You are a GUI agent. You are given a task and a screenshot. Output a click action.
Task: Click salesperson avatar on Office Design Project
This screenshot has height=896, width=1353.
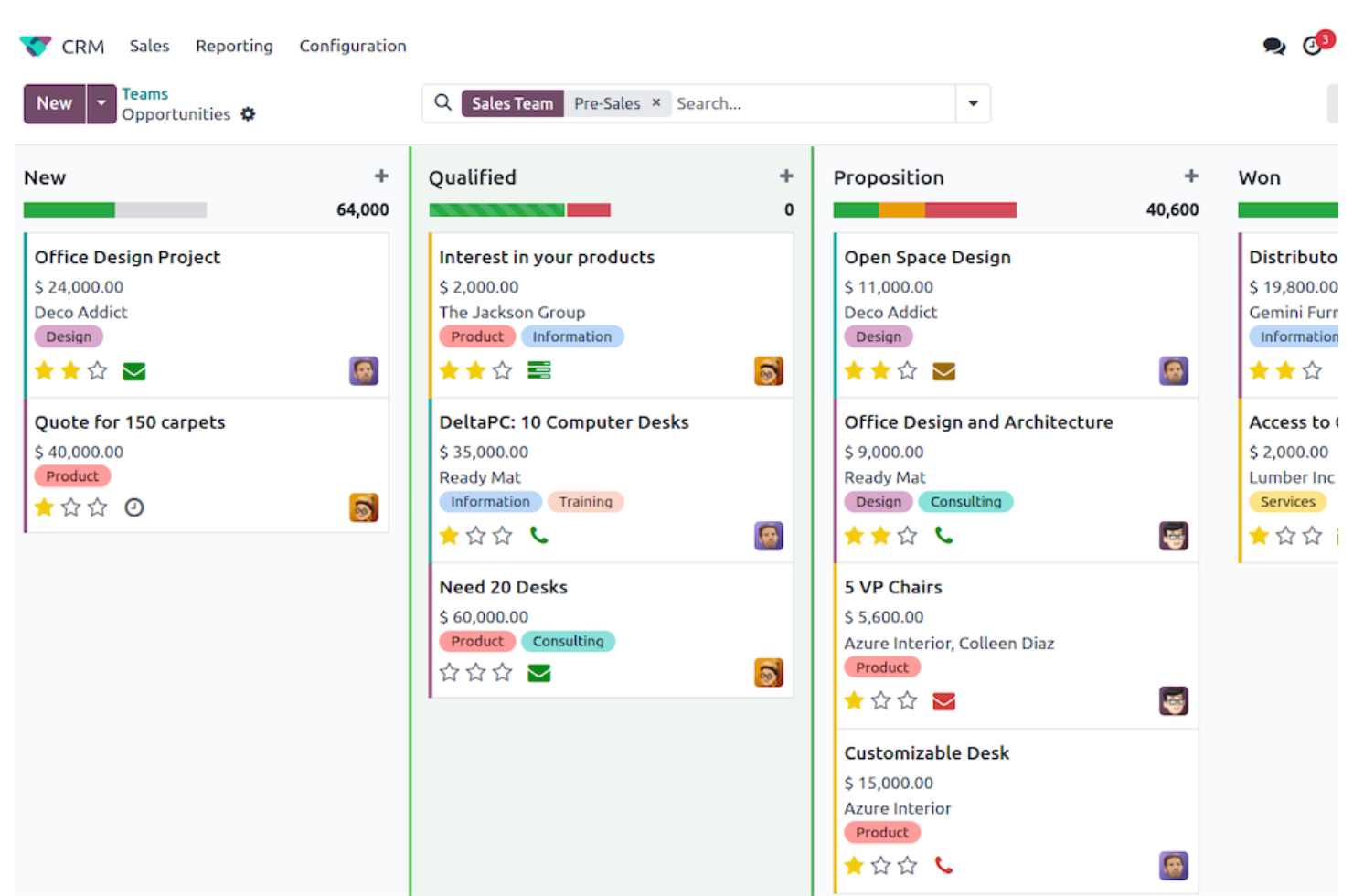pos(364,370)
